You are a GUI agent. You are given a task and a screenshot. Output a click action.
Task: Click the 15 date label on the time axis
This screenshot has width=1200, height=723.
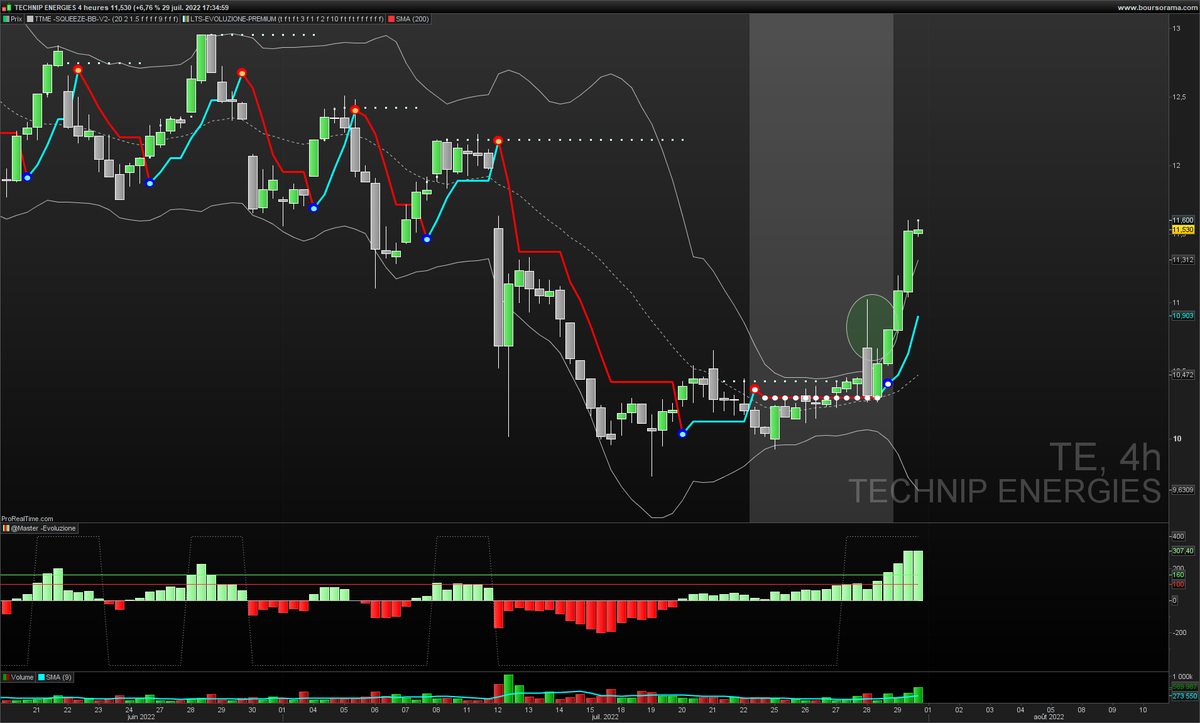pyautogui.click(x=589, y=709)
